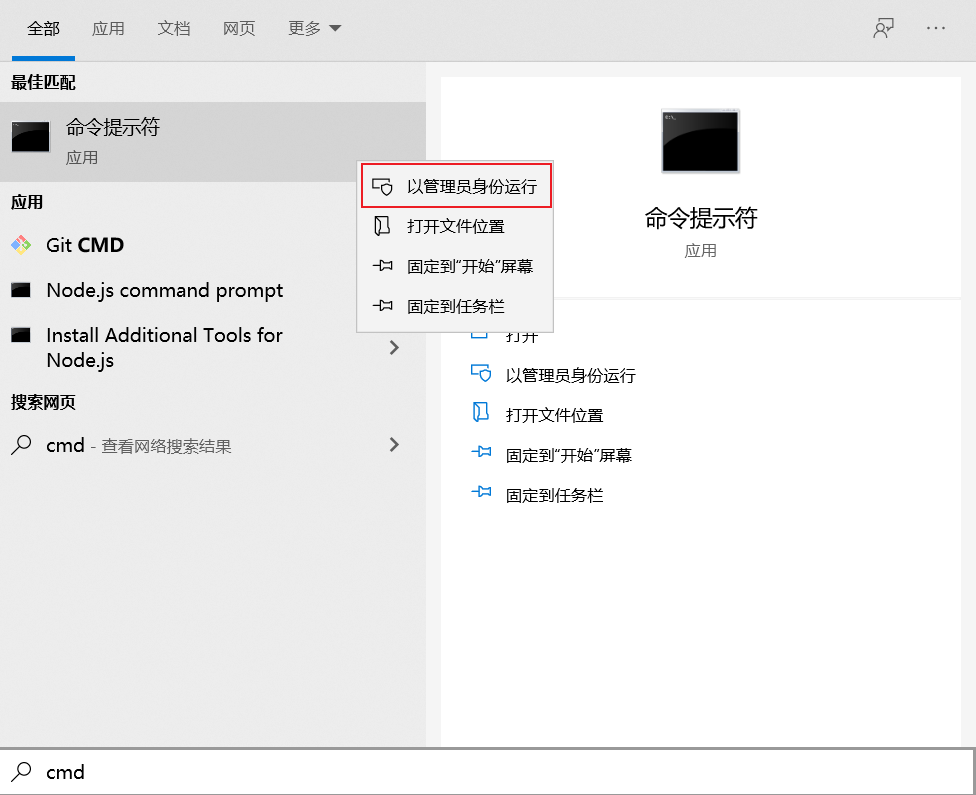Click the Git CMD colorful icon
The height and width of the screenshot is (795, 976).
coord(21,245)
